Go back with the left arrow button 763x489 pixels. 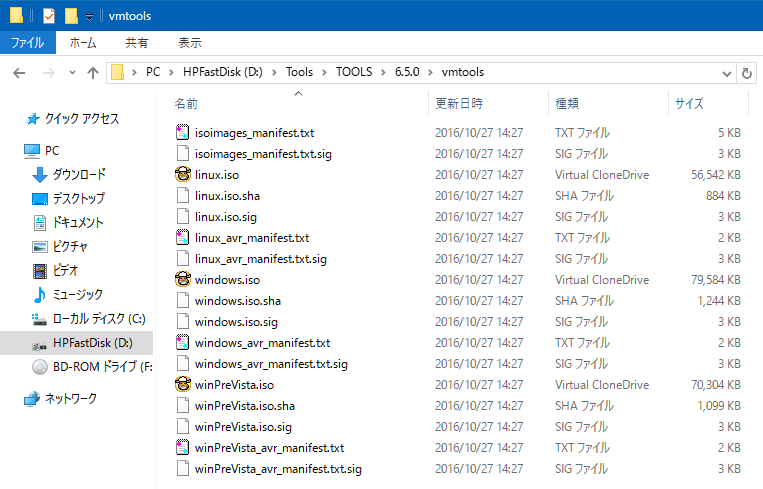click(19, 73)
